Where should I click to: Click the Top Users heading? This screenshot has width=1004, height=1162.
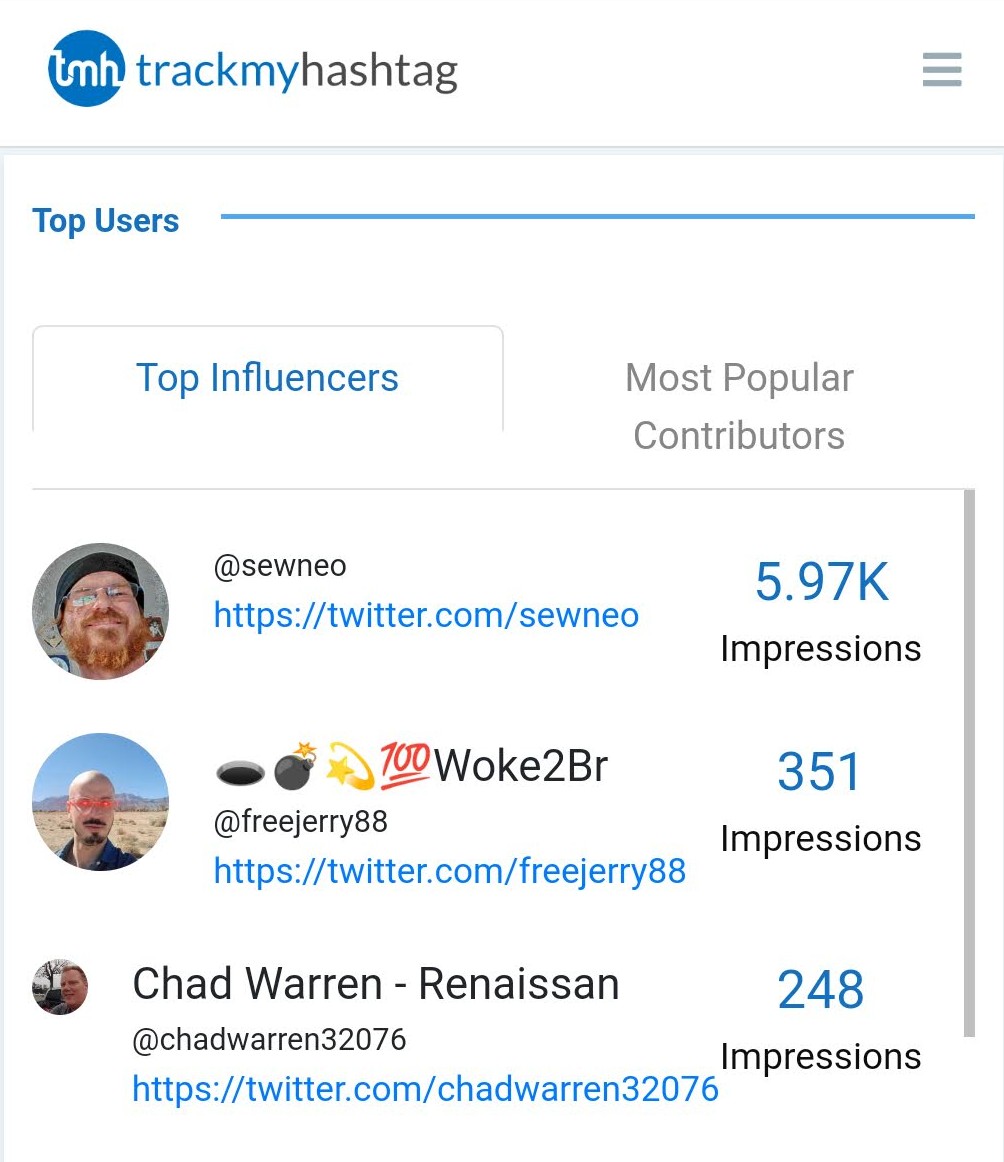pyautogui.click(x=105, y=221)
